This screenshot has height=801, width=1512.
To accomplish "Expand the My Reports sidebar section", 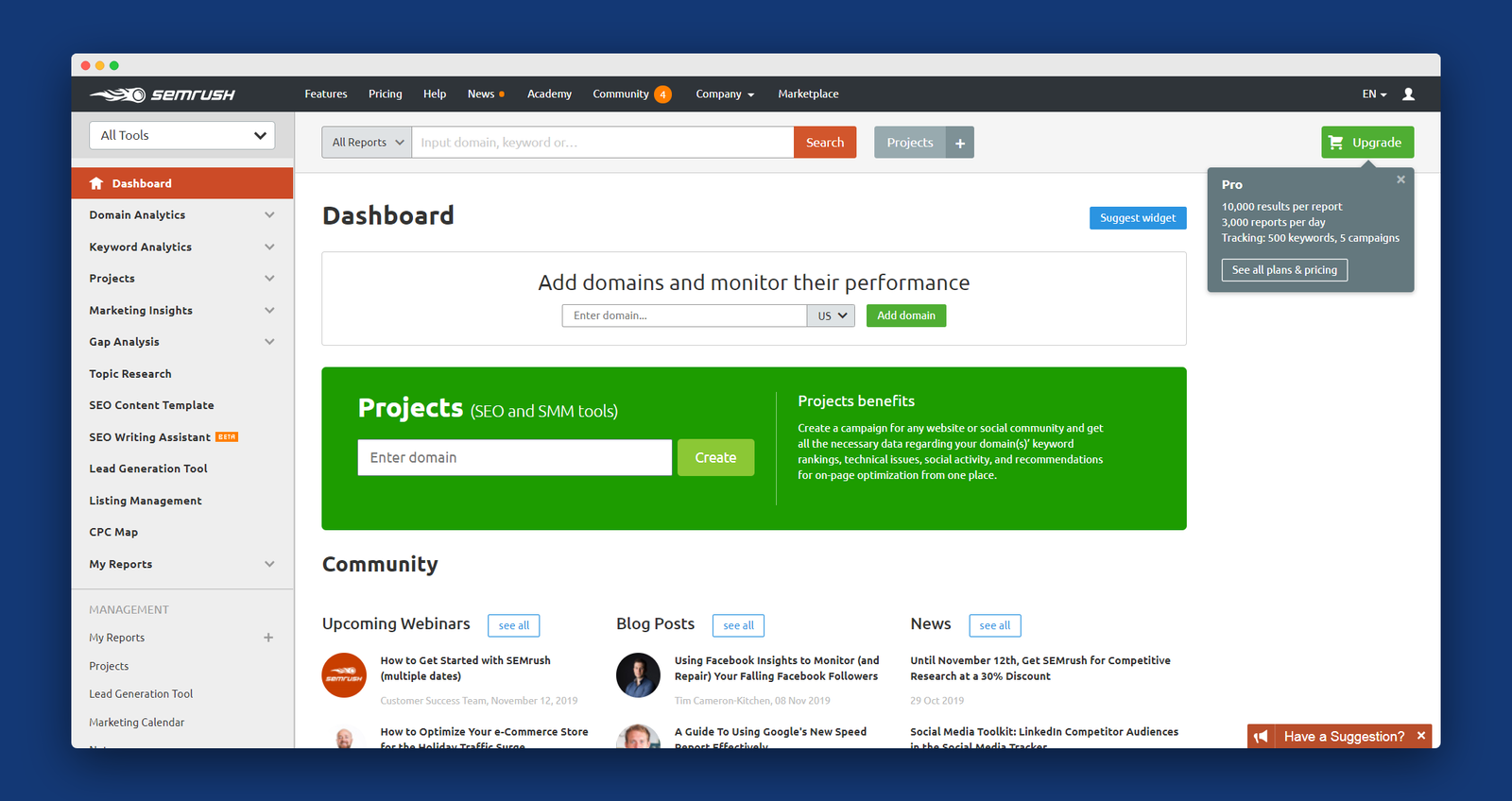I will [269, 564].
